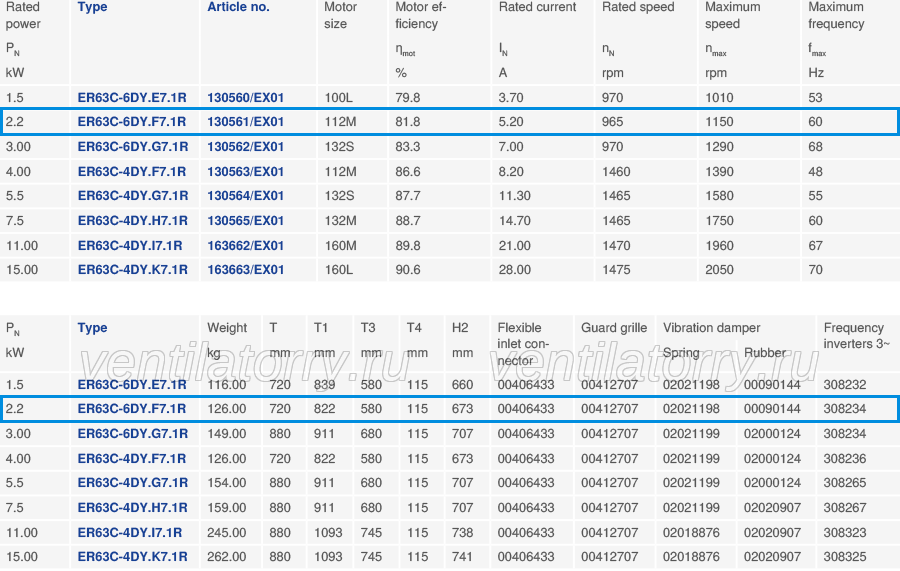This screenshot has height=571, width=900.
Task: Select rated current value 28.00
Action: pos(514,270)
